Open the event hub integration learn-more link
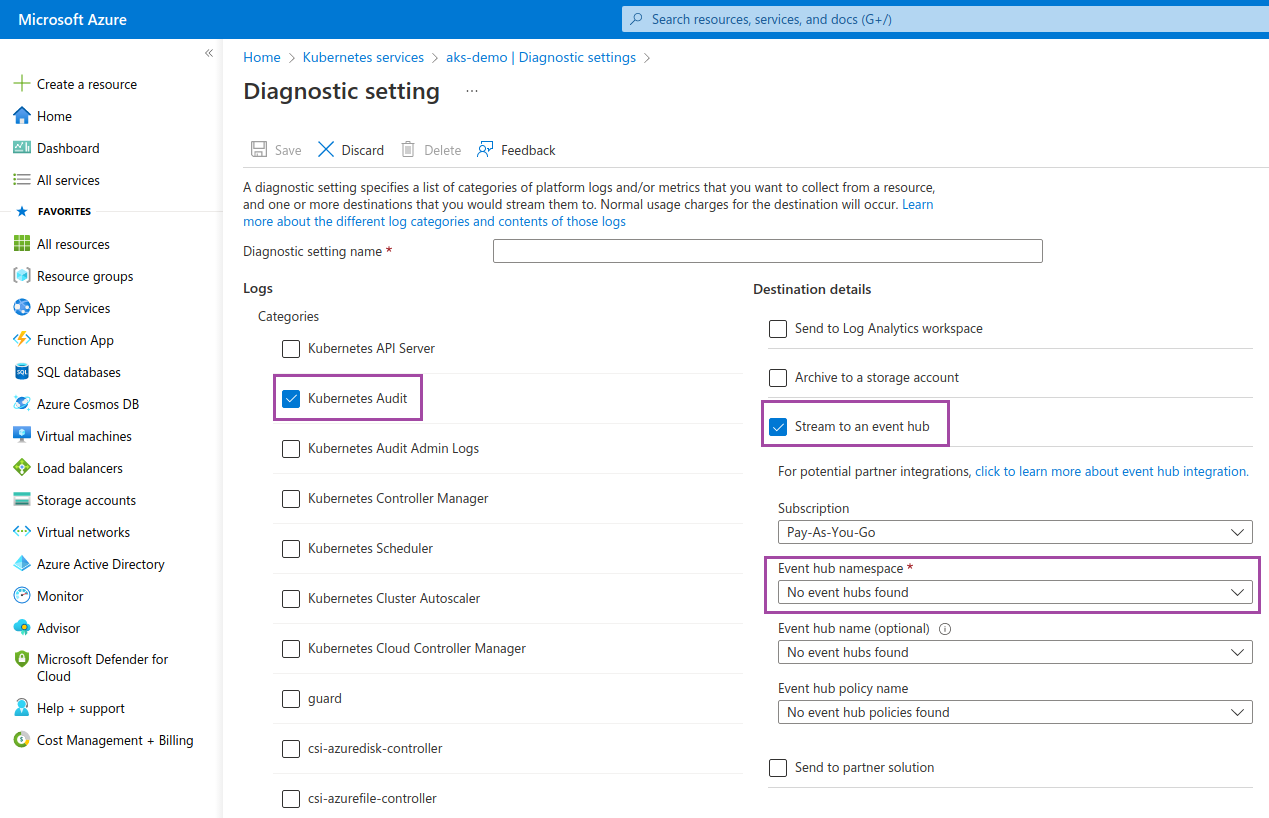 click(1110, 470)
